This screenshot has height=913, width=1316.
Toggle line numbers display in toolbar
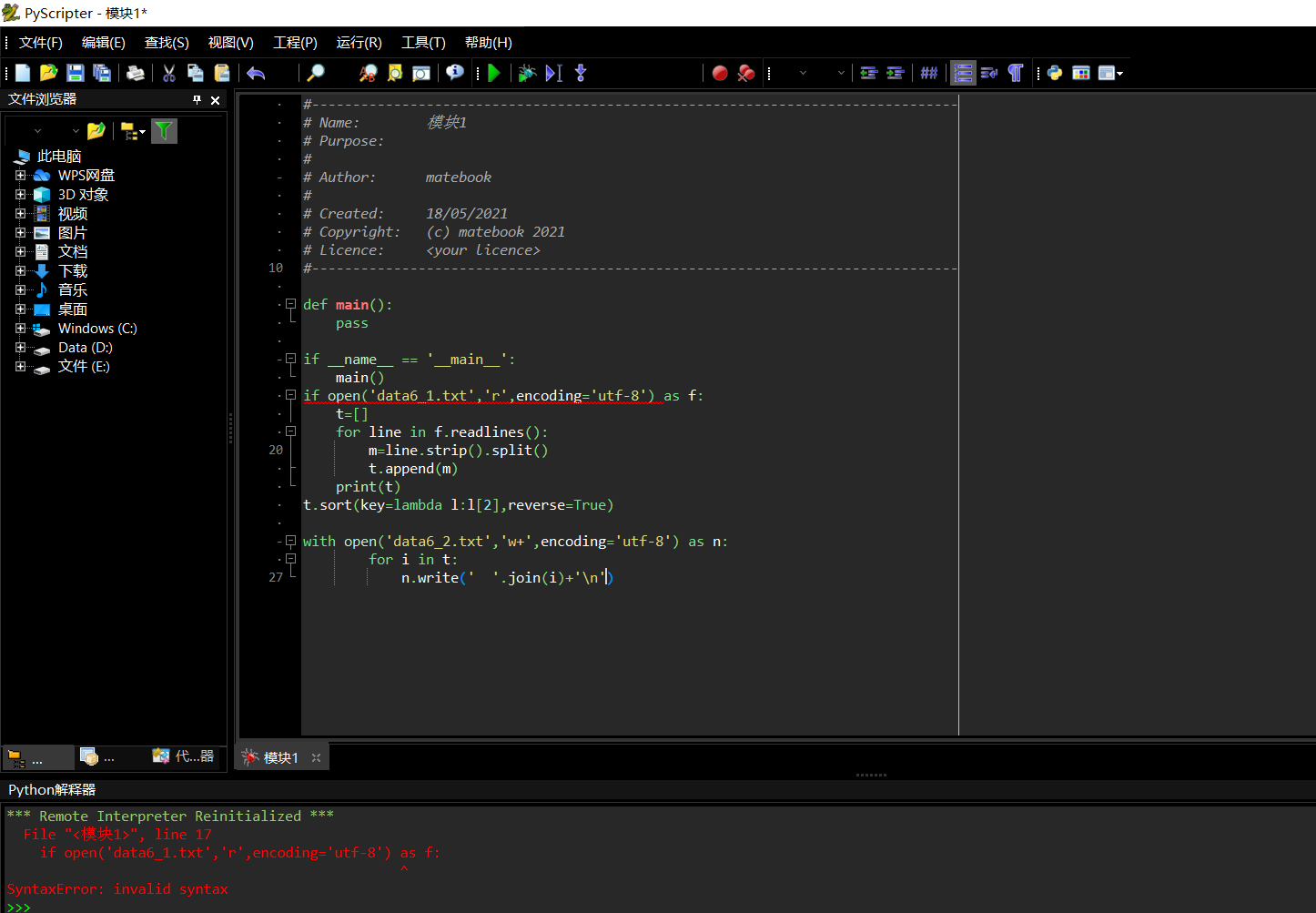pos(963,73)
